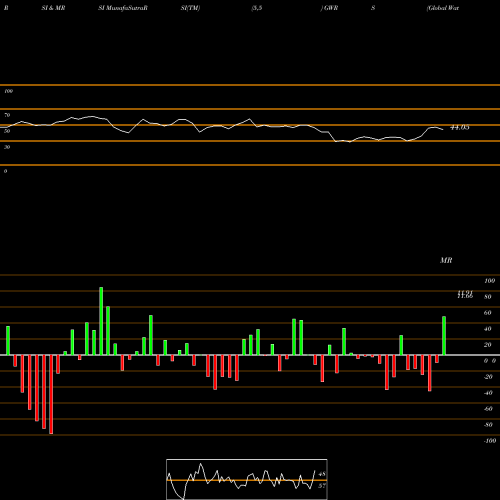This screenshot has height=500, width=500.
Task: Click the -20 label on MR axis
Action: [488, 377]
